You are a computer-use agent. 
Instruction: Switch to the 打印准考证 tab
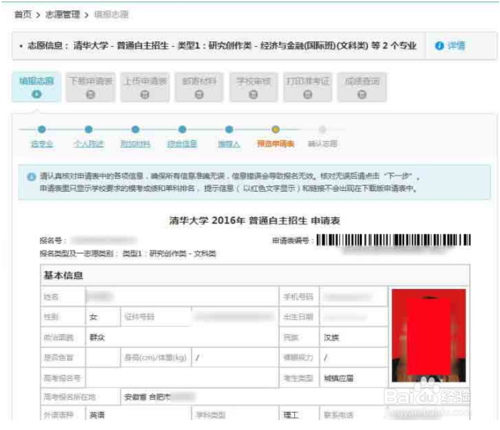[x=308, y=87]
